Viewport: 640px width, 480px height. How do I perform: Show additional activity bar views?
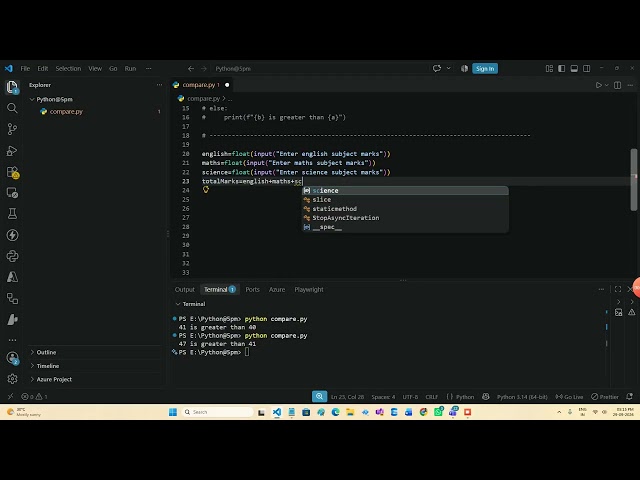12,340
